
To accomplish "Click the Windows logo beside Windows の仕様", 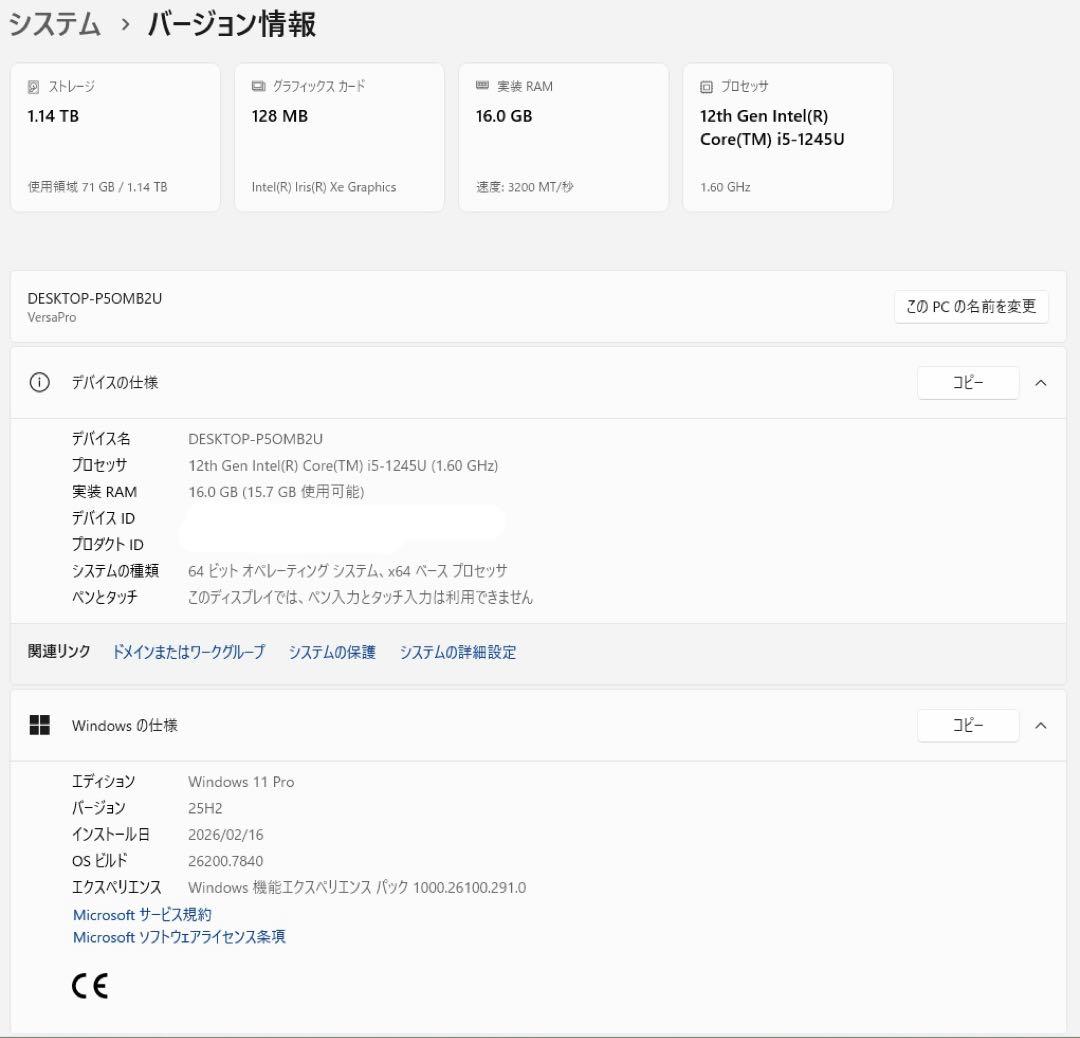I will (39, 725).
